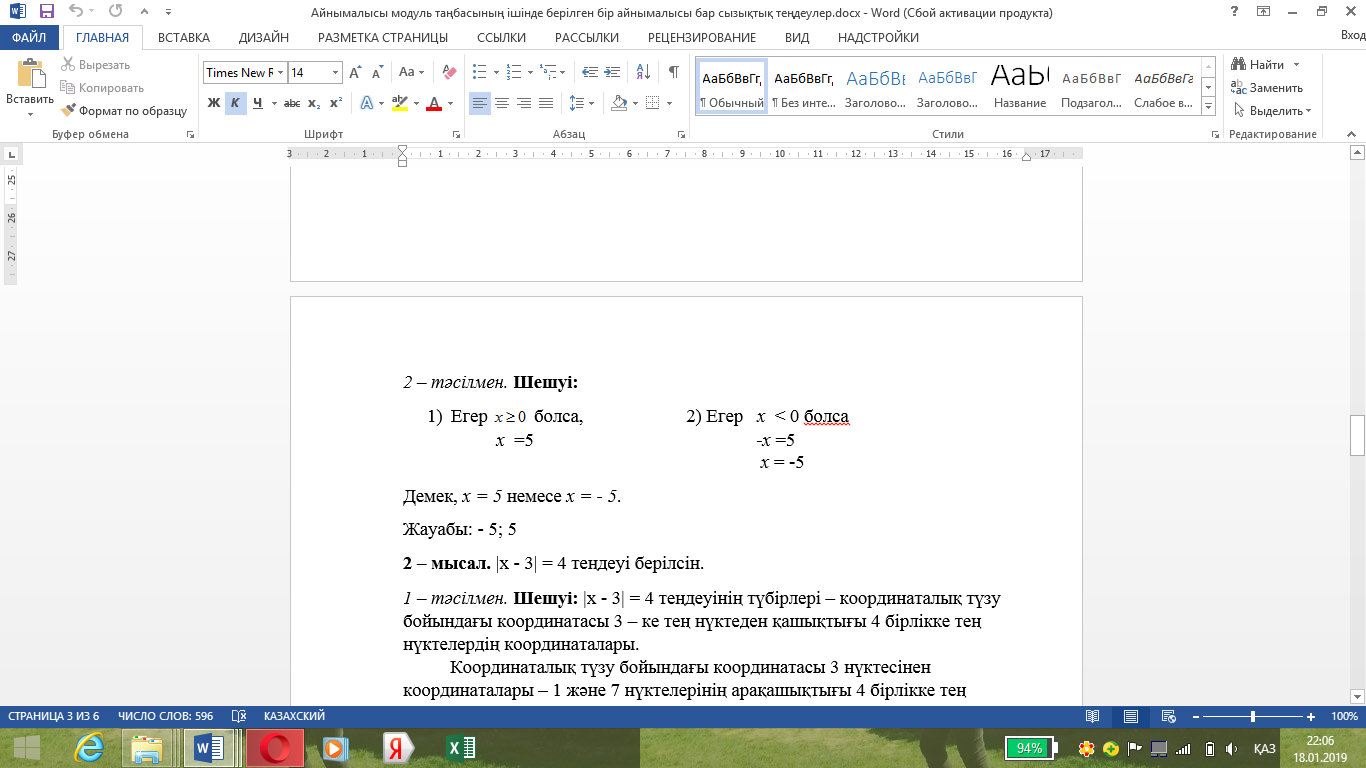Switch to the РАЗМЕТКА СТРАНИЦЫ tab
1366x768 pixels.
click(x=383, y=38)
